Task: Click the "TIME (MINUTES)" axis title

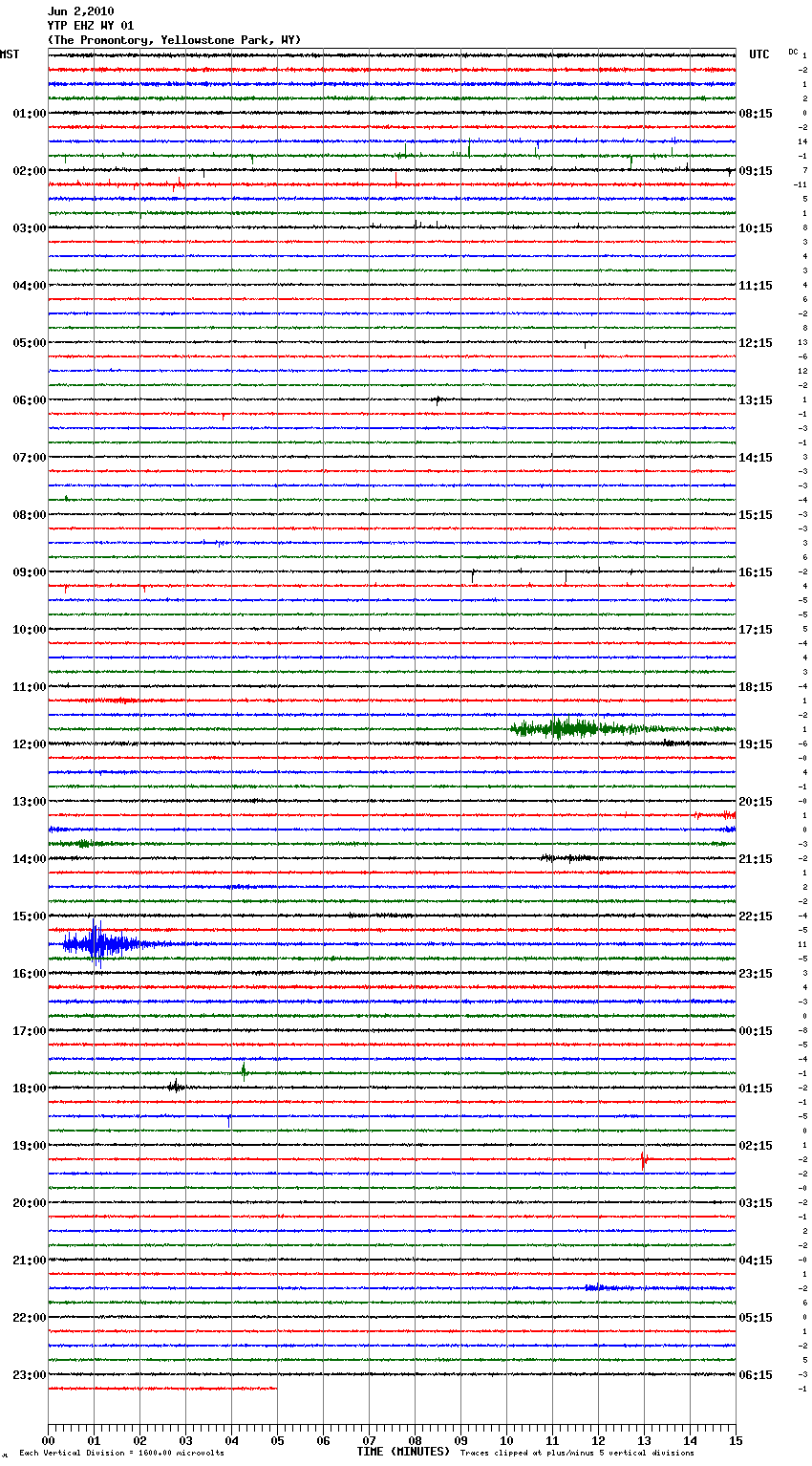Action: tap(403, 1452)
